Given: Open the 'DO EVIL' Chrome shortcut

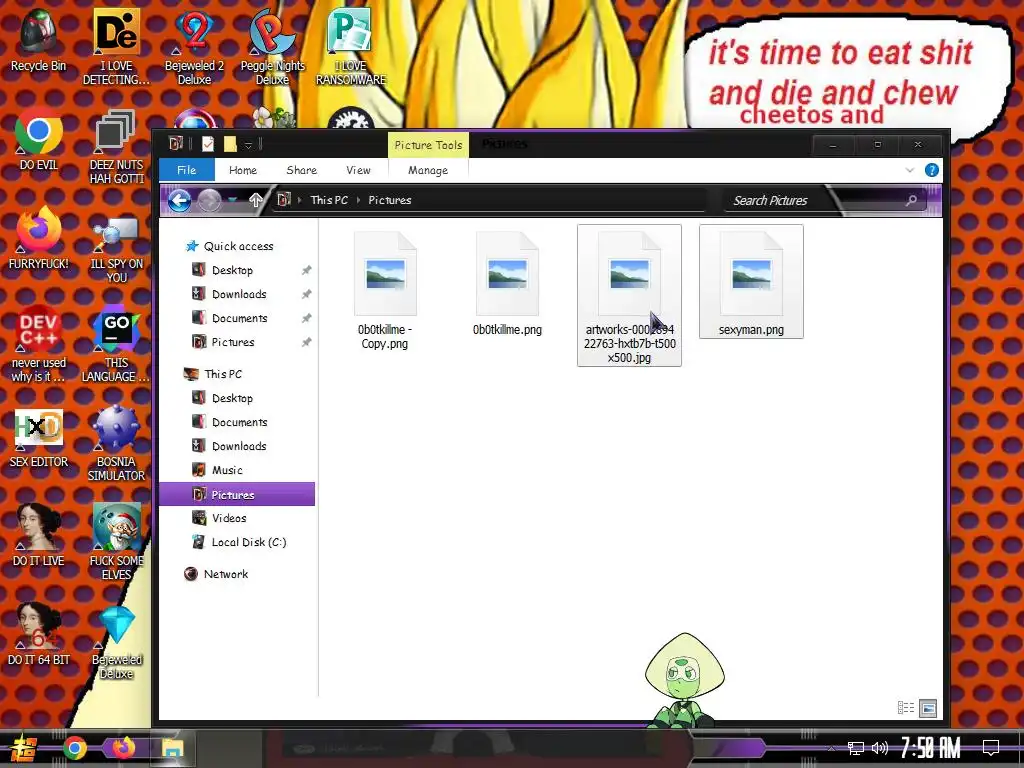Looking at the screenshot, I should click(39, 140).
